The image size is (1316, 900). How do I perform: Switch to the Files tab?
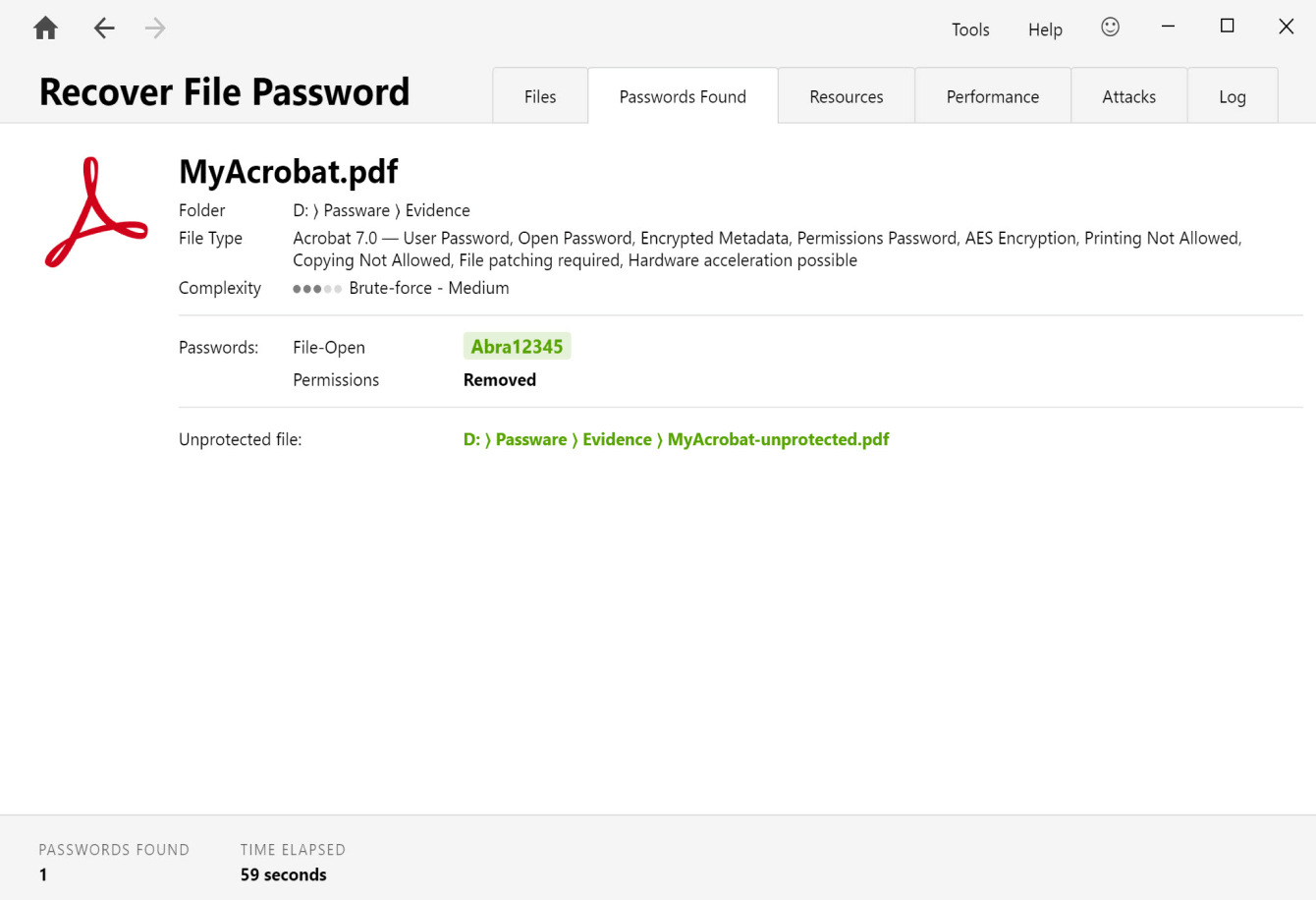tap(540, 96)
